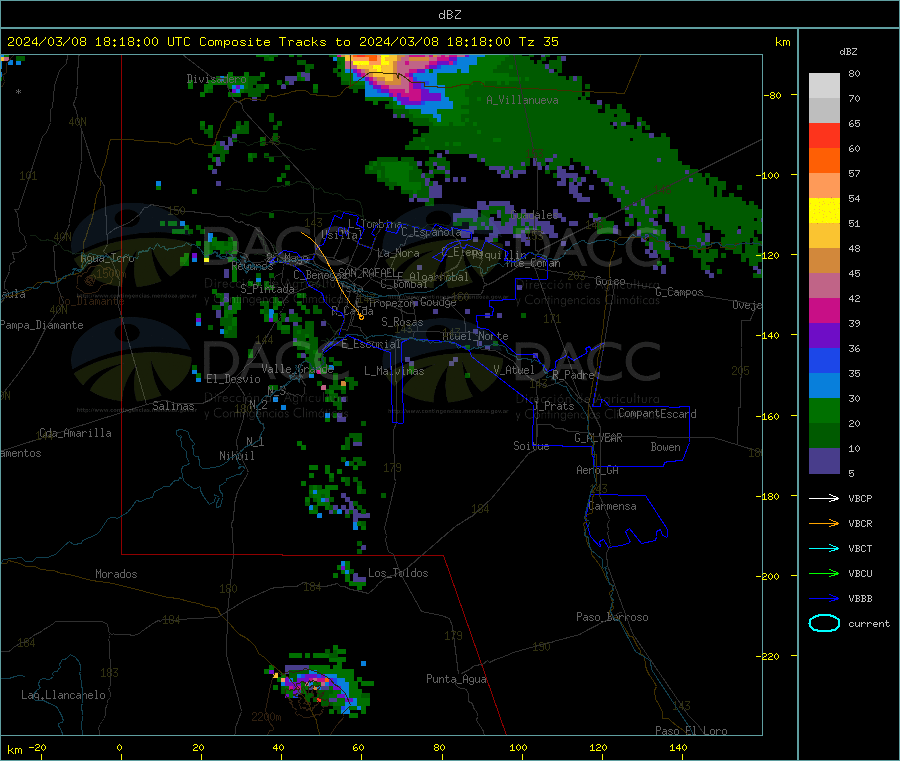Select the 45 dBZ tan color swatch

click(824, 261)
